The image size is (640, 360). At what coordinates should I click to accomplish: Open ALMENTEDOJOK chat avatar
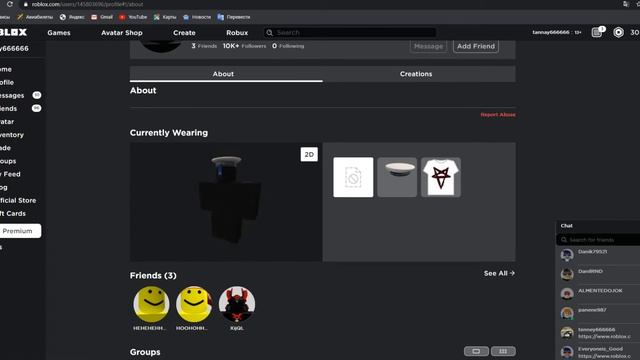pyautogui.click(x=567, y=293)
